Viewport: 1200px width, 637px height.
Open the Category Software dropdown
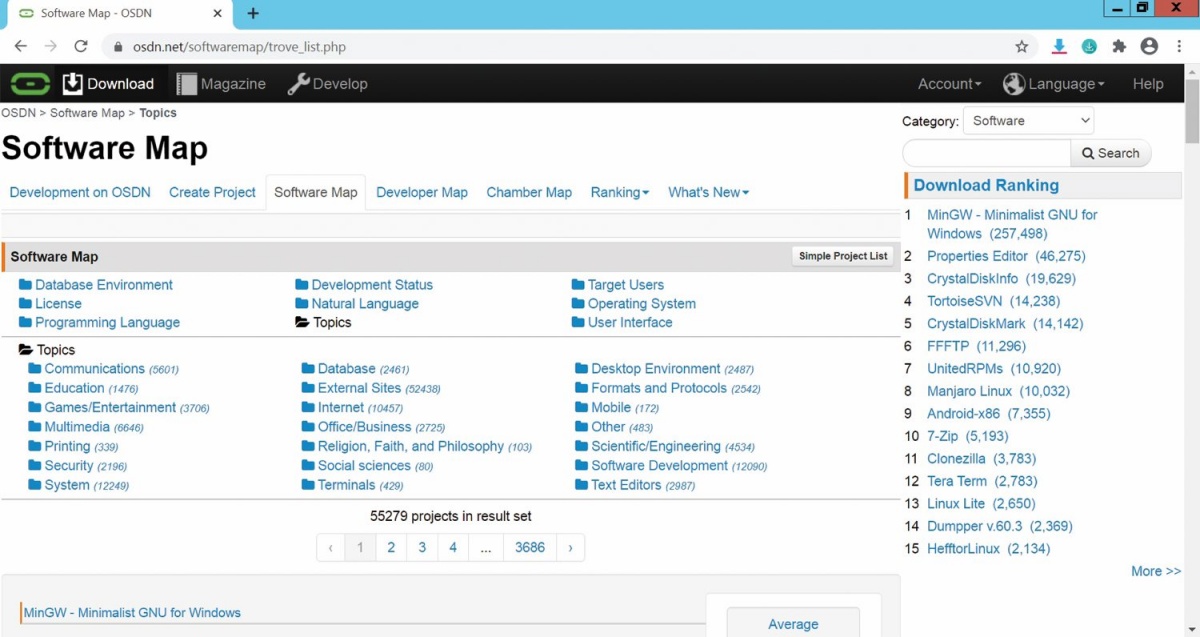(x=1028, y=121)
